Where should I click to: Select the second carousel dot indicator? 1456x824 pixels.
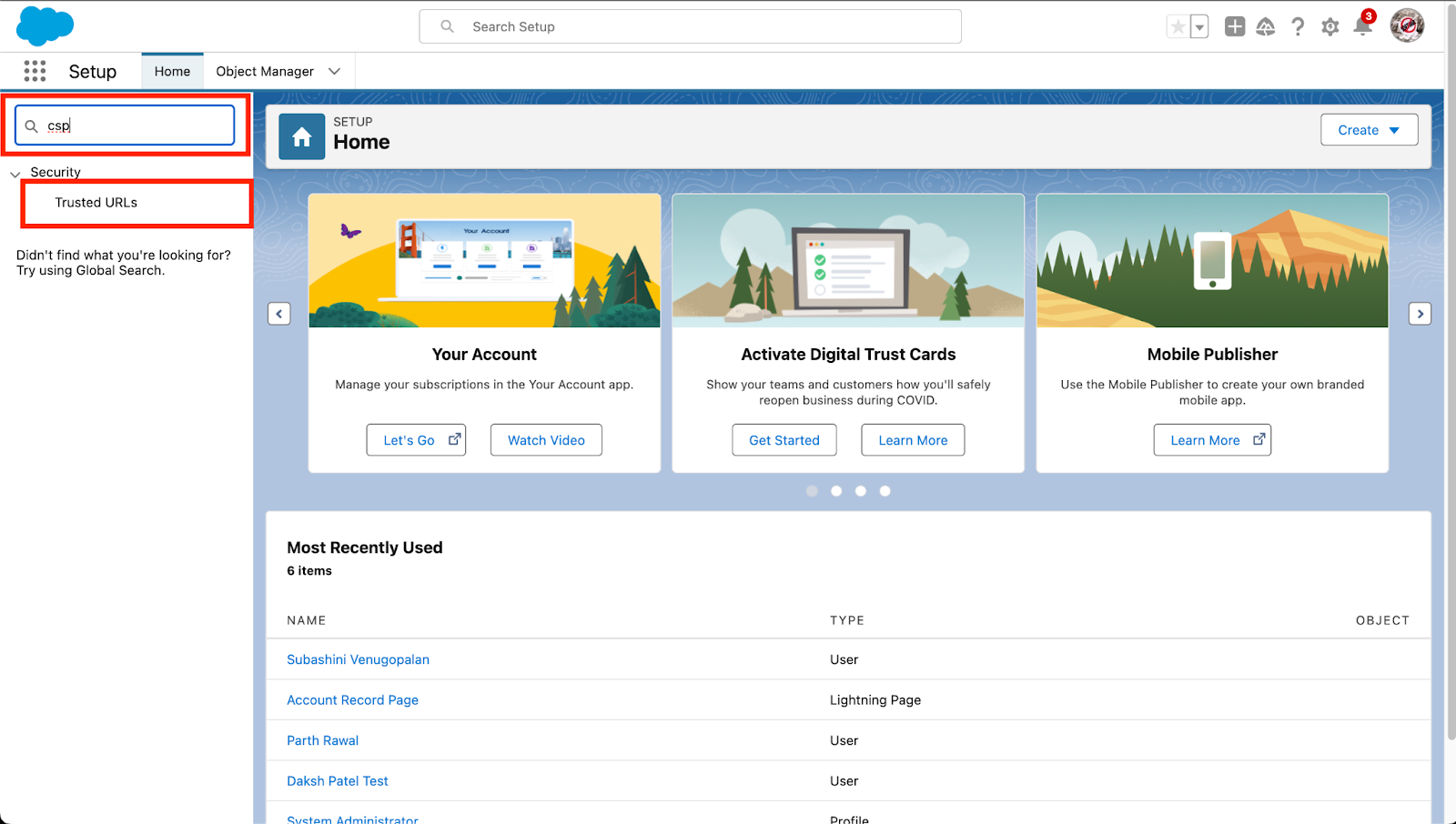(835, 490)
